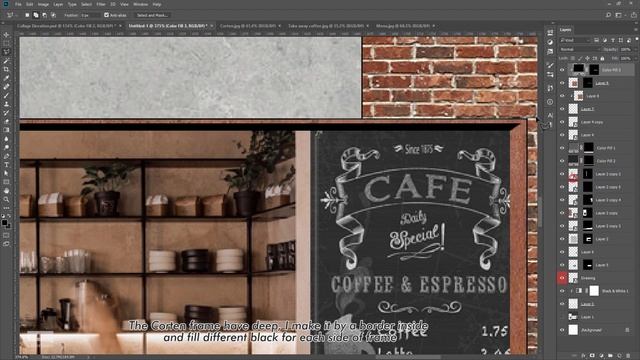Click Add to Selection mode icon
This screenshot has width=640, height=360.
pyautogui.click(x=36, y=15)
